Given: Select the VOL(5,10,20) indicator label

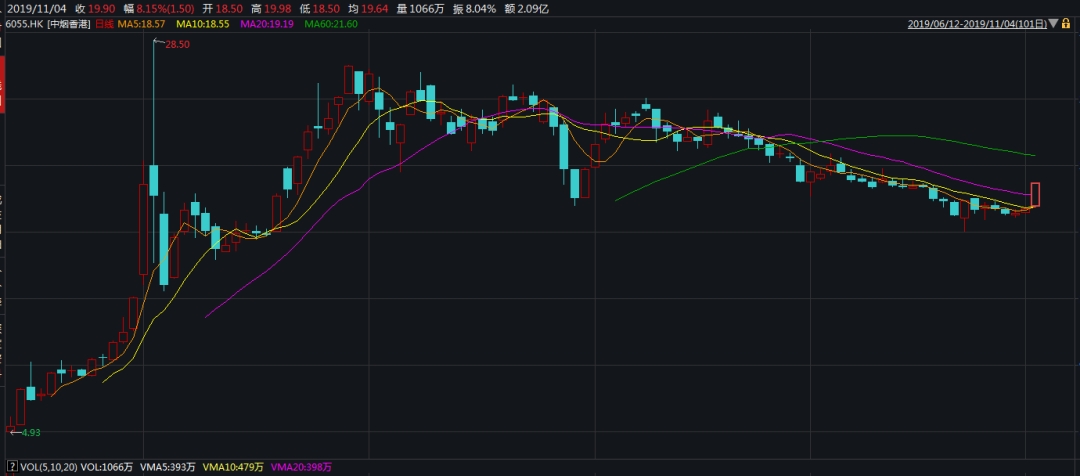Looking at the screenshot, I should point(47,466).
